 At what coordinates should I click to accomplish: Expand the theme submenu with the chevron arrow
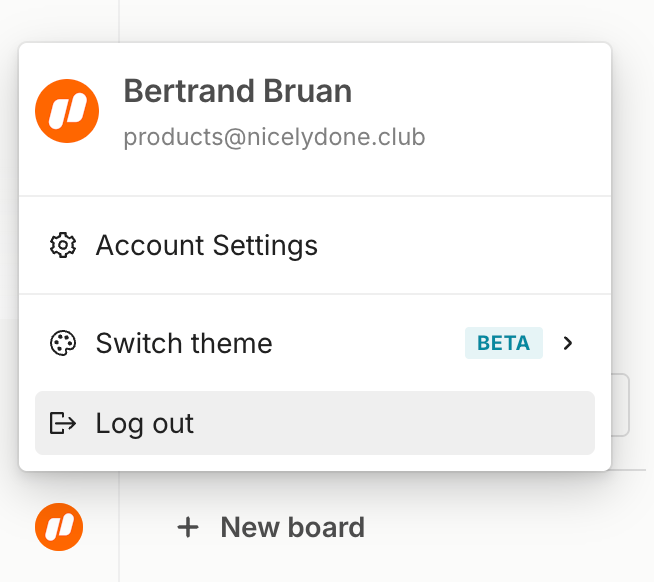click(x=568, y=344)
